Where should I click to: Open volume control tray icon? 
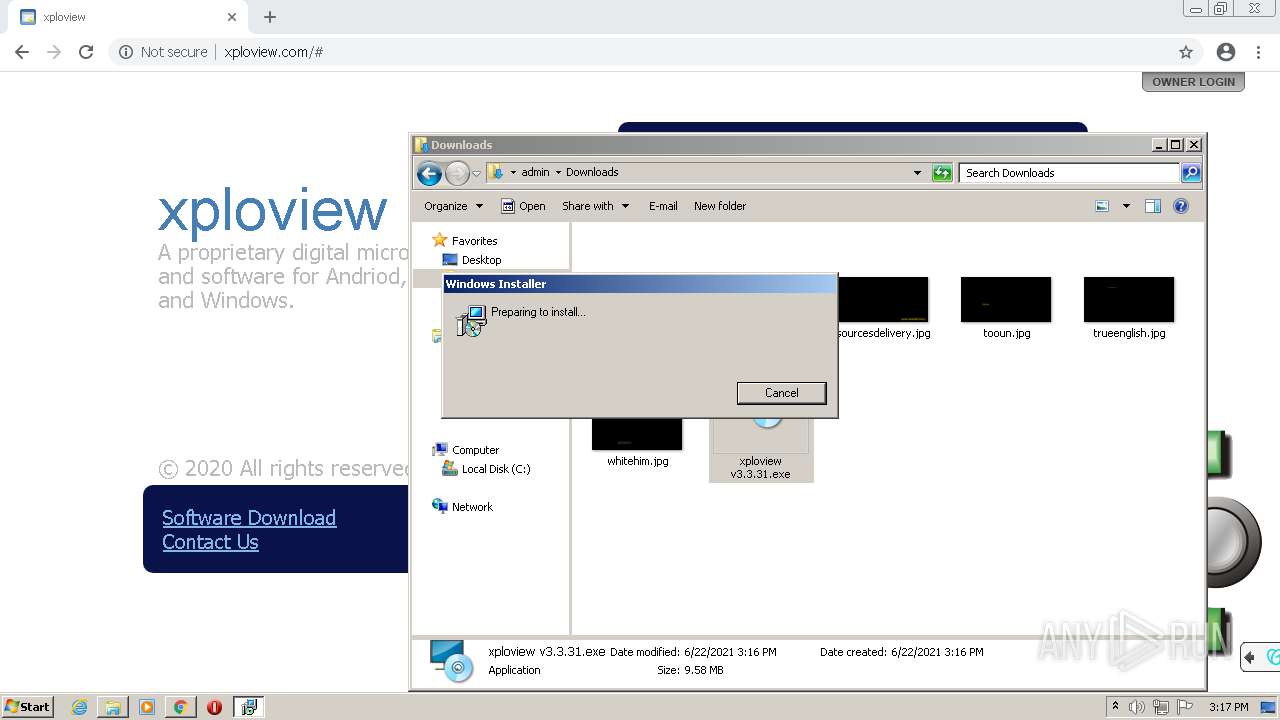pyautogui.click(x=1137, y=707)
